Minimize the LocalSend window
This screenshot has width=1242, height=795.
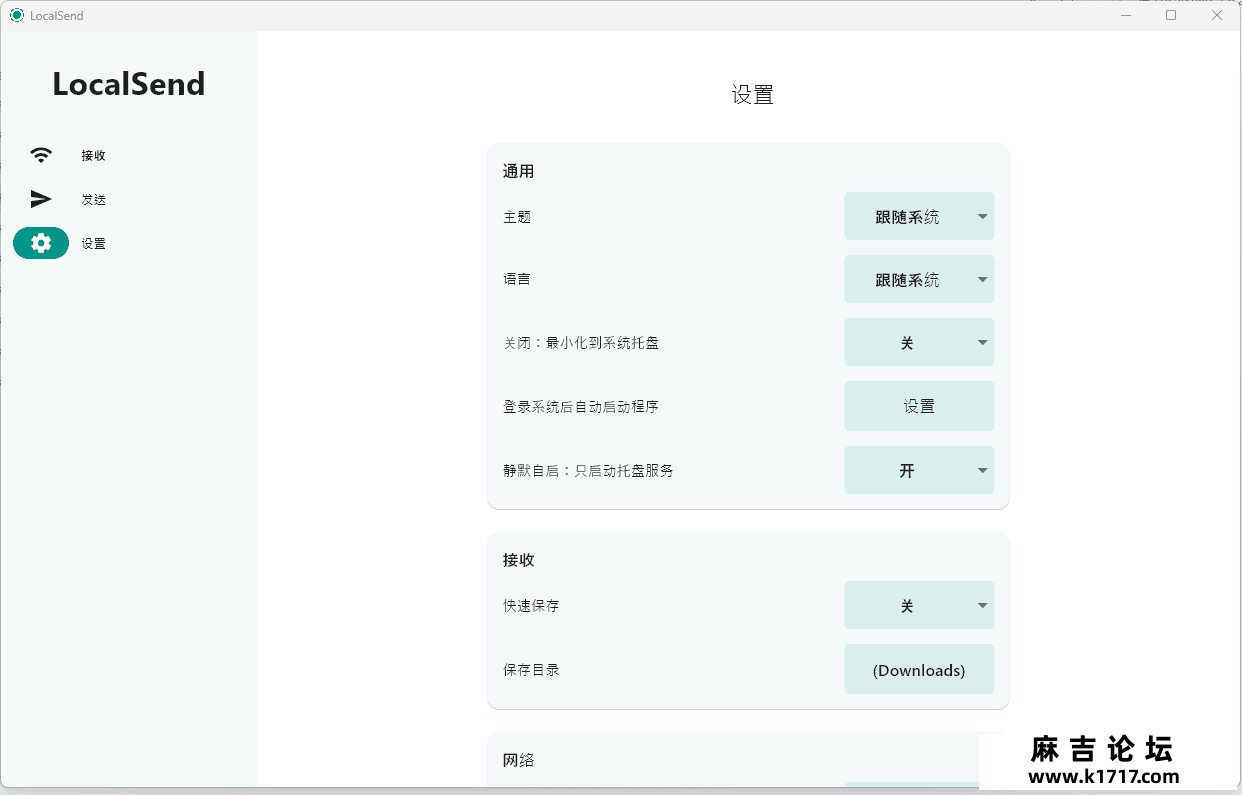(1126, 15)
